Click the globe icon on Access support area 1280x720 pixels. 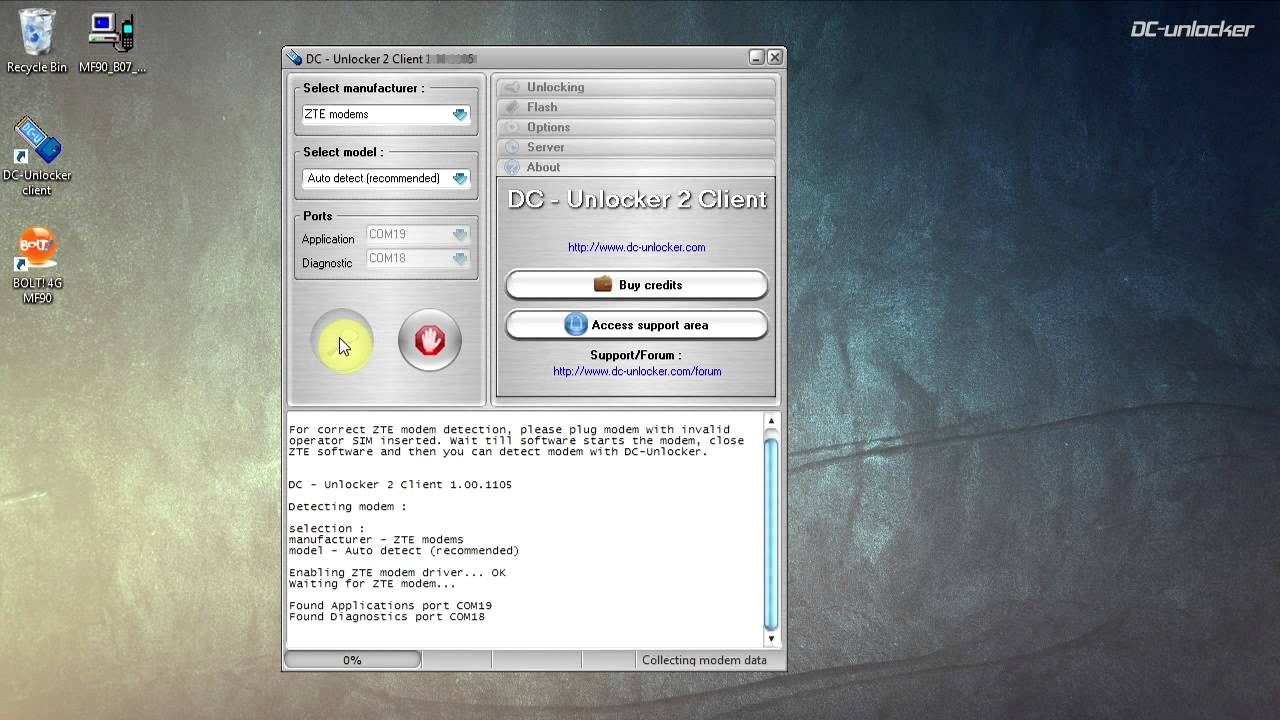coord(576,324)
